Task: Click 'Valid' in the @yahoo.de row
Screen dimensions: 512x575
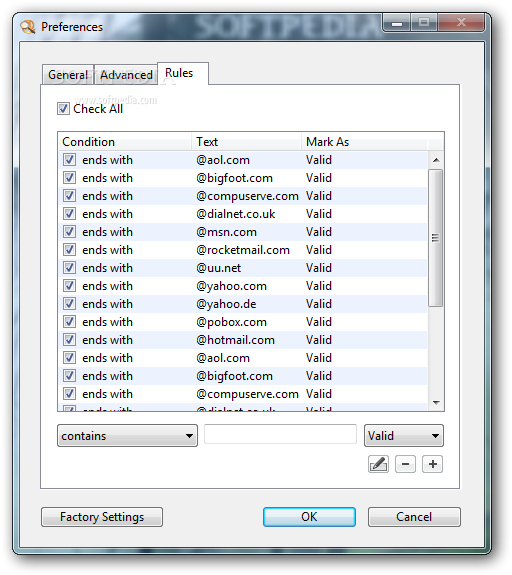Action: 319,304
